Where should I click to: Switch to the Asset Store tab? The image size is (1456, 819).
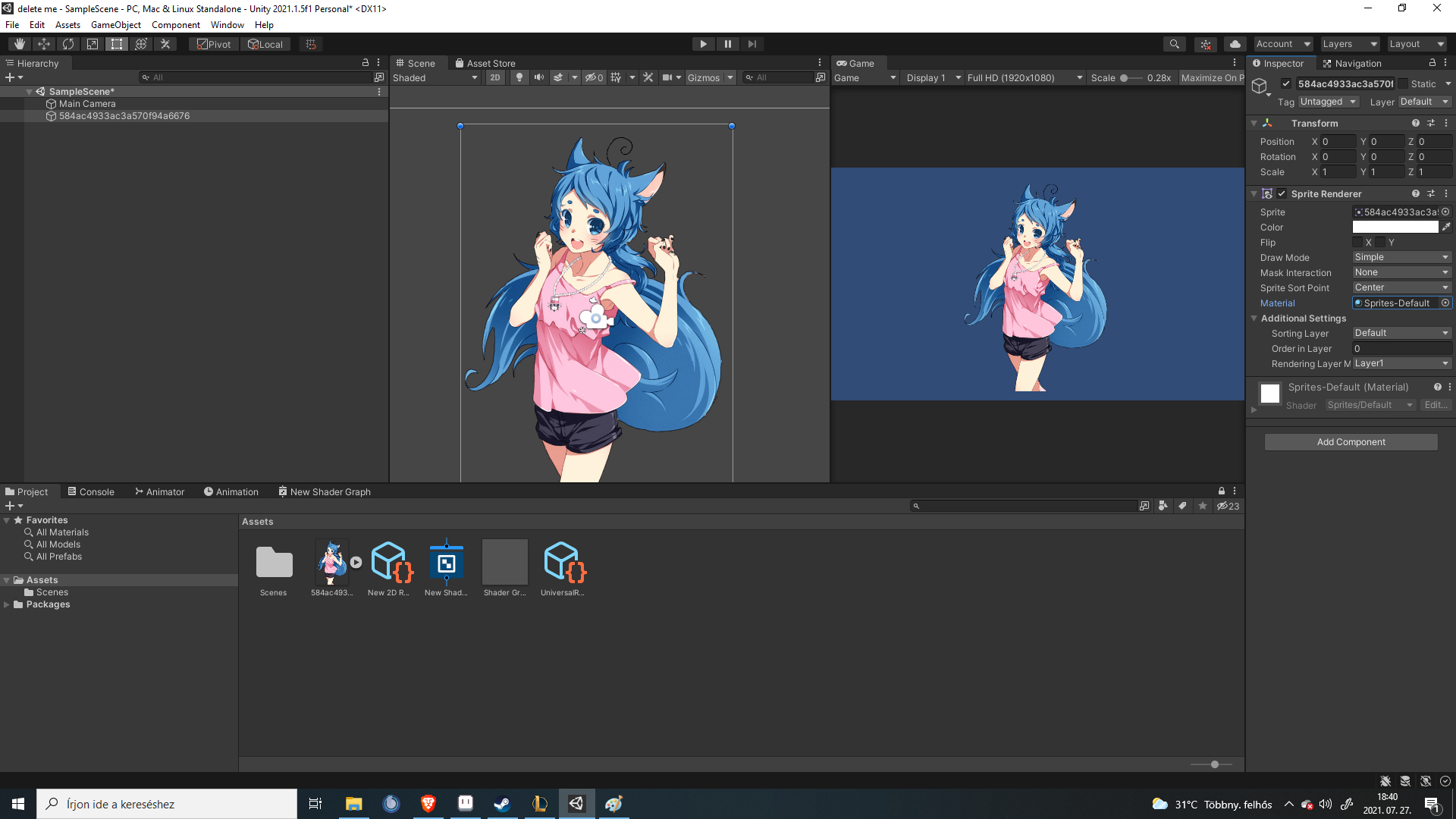pyautogui.click(x=485, y=63)
